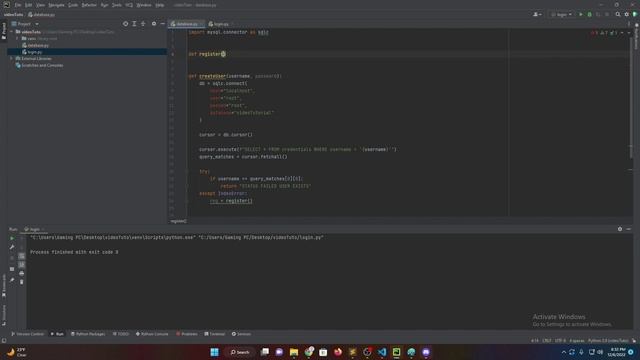
Task: Open the Refactor menu
Action: 89,5
